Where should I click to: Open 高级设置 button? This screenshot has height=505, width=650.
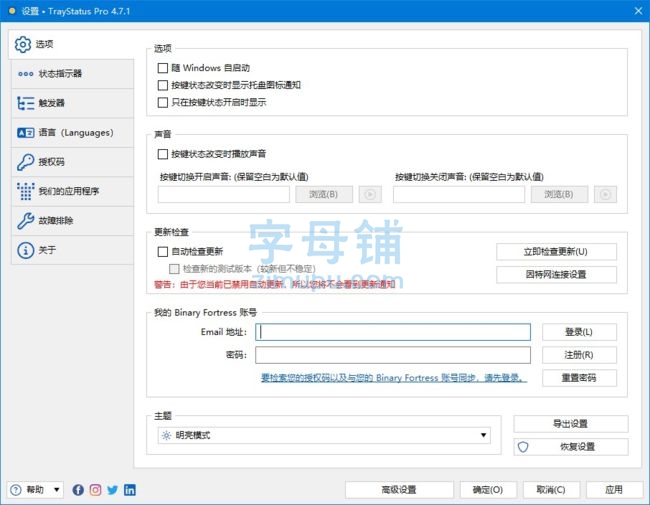(x=399, y=490)
